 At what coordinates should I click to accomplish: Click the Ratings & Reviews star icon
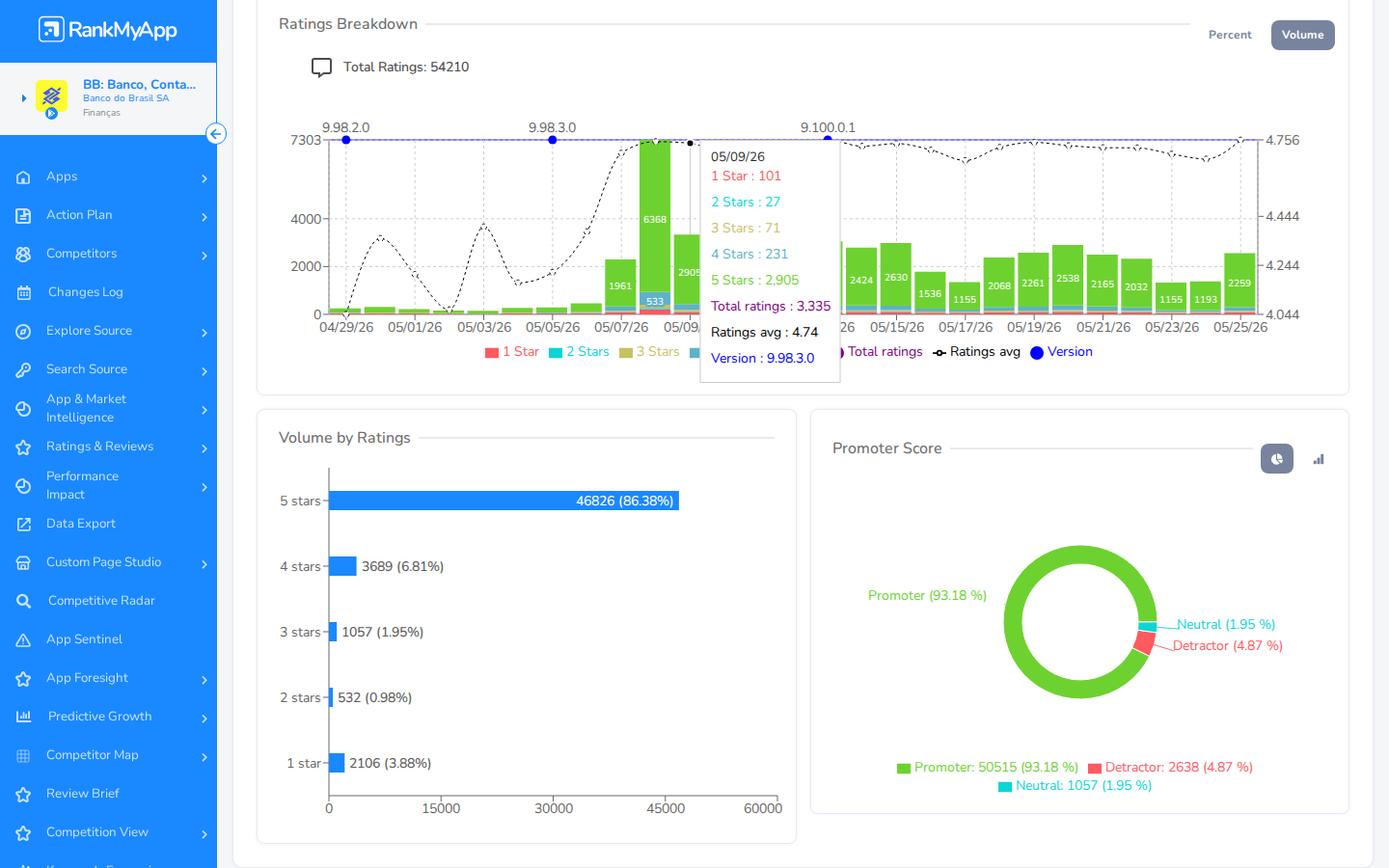pos(23,448)
